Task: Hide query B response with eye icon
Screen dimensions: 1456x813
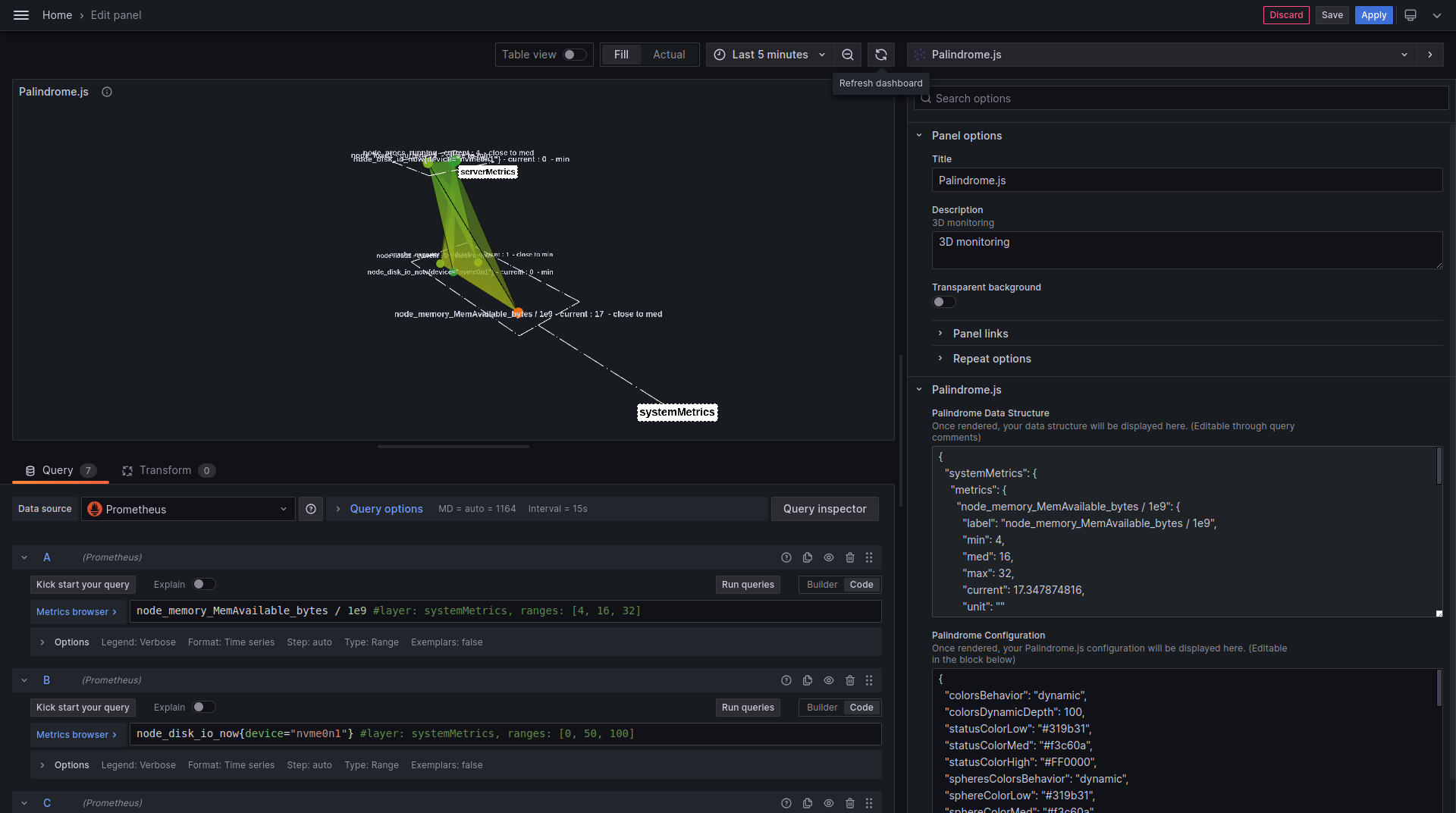Action: 829,680
